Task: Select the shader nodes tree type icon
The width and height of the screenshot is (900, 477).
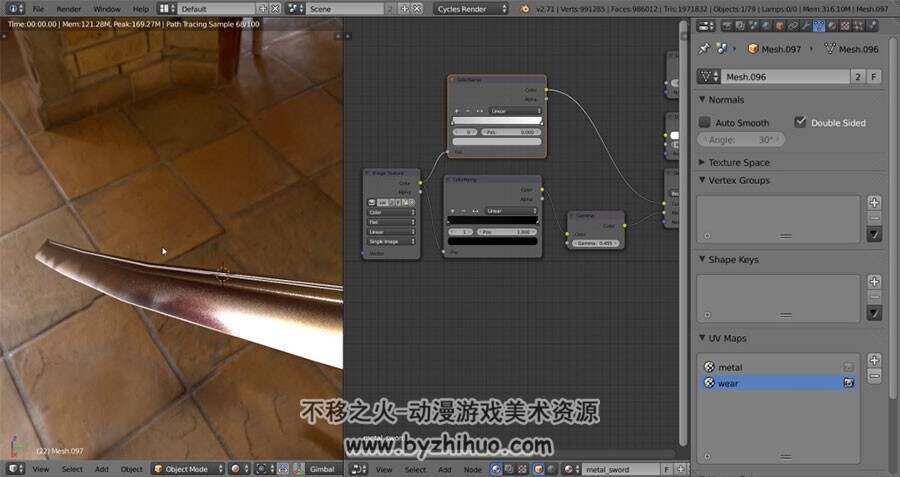Action: [496, 469]
